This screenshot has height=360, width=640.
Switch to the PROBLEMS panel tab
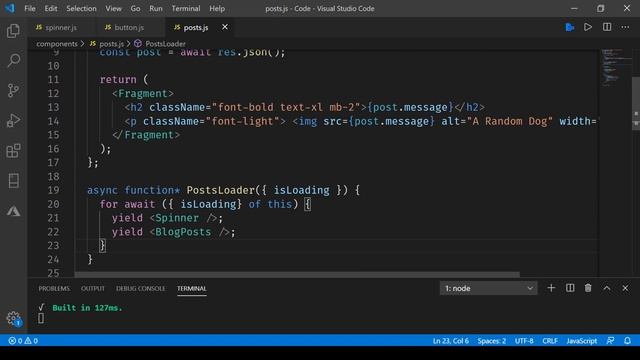click(x=54, y=289)
